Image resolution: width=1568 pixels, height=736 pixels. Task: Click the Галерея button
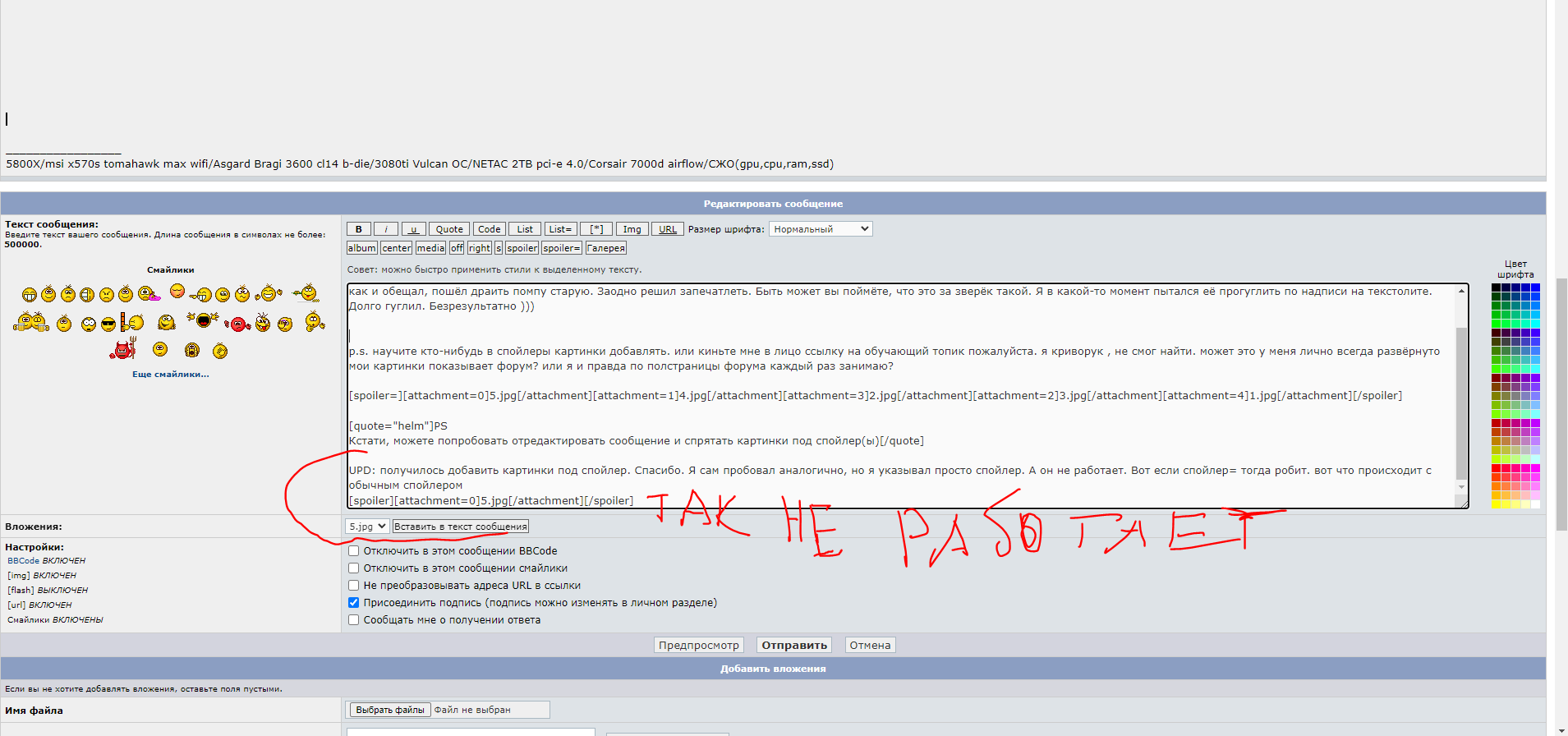click(x=606, y=248)
